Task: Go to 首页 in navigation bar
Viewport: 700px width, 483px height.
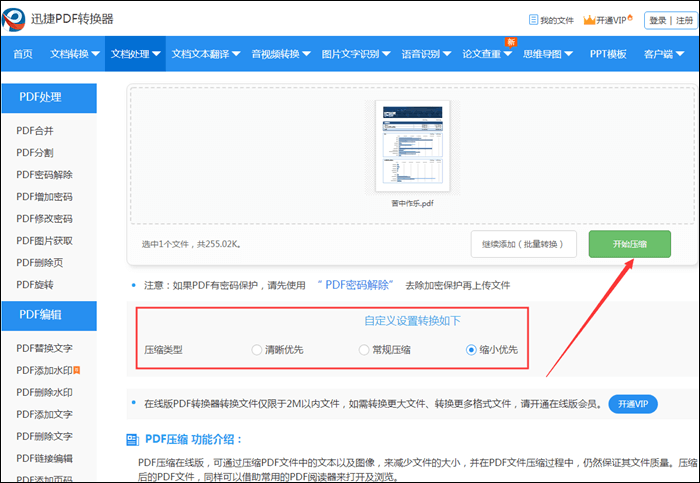Action: coord(23,54)
